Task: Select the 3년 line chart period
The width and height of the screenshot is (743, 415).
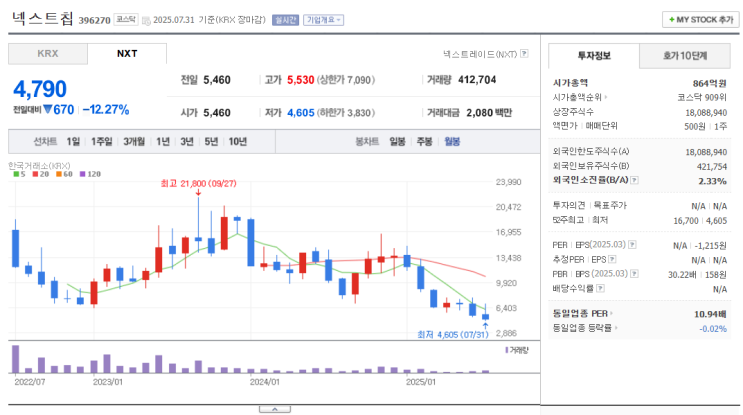Action: tap(187, 142)
